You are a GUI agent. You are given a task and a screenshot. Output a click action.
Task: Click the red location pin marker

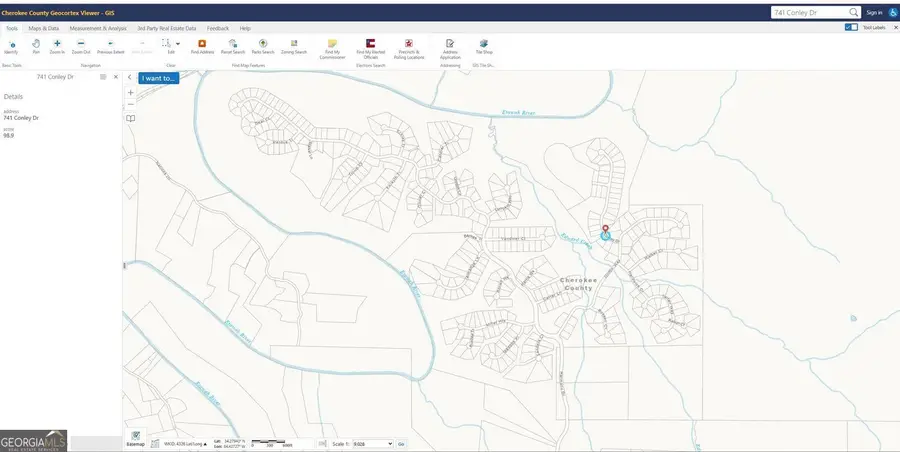605,230
